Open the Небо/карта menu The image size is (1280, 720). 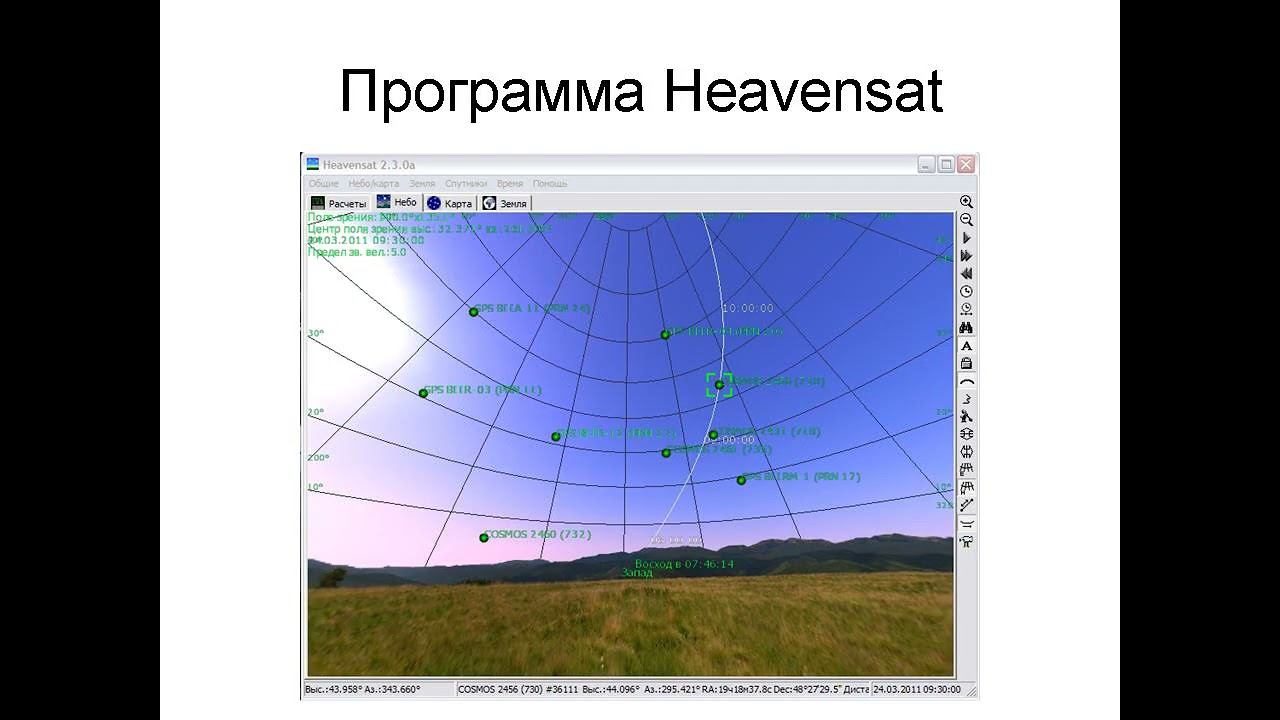(x=373, y=183)
